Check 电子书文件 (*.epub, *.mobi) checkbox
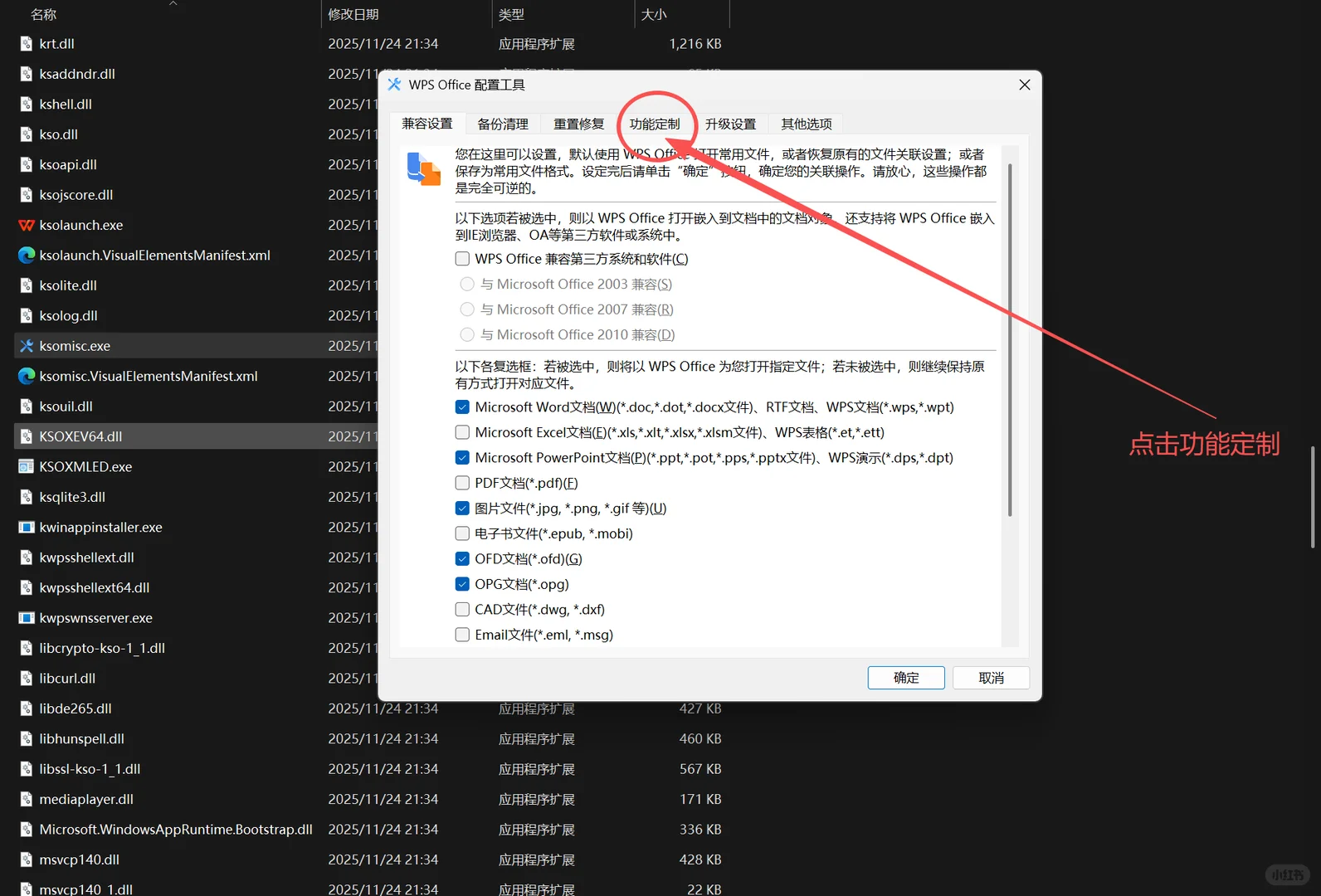Image resolution: width=1321 pixels, height=896 pixels. (x=462, y=533)
